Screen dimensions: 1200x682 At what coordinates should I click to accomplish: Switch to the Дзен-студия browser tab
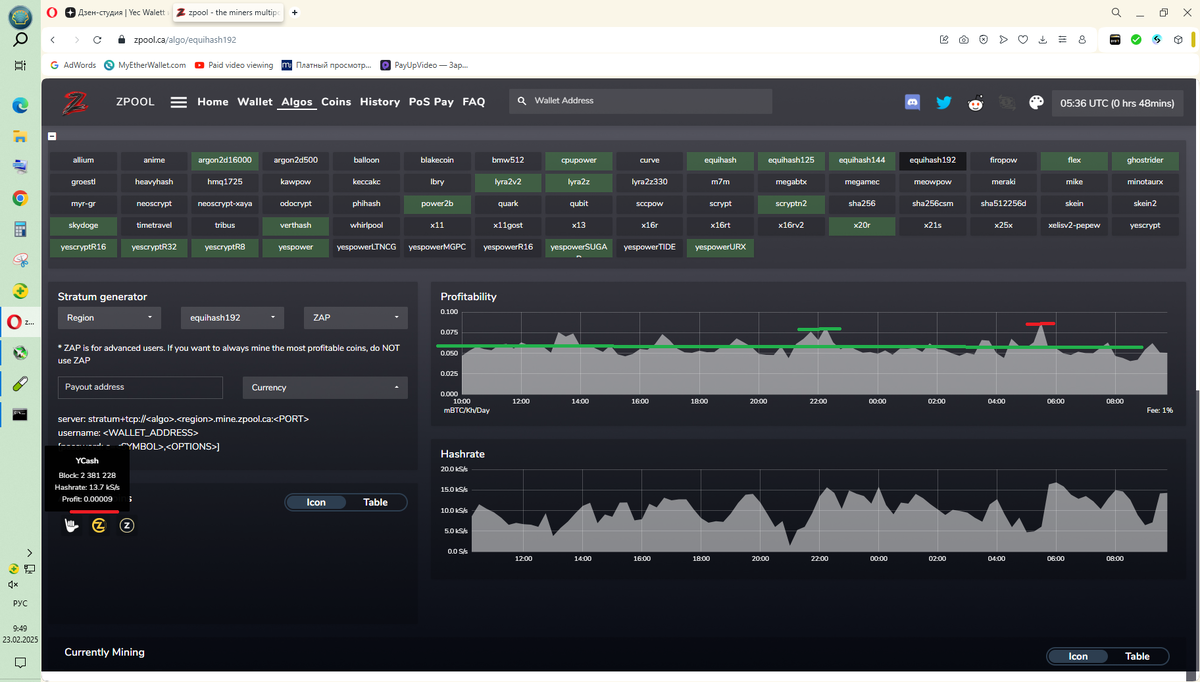tap(116, 12)
